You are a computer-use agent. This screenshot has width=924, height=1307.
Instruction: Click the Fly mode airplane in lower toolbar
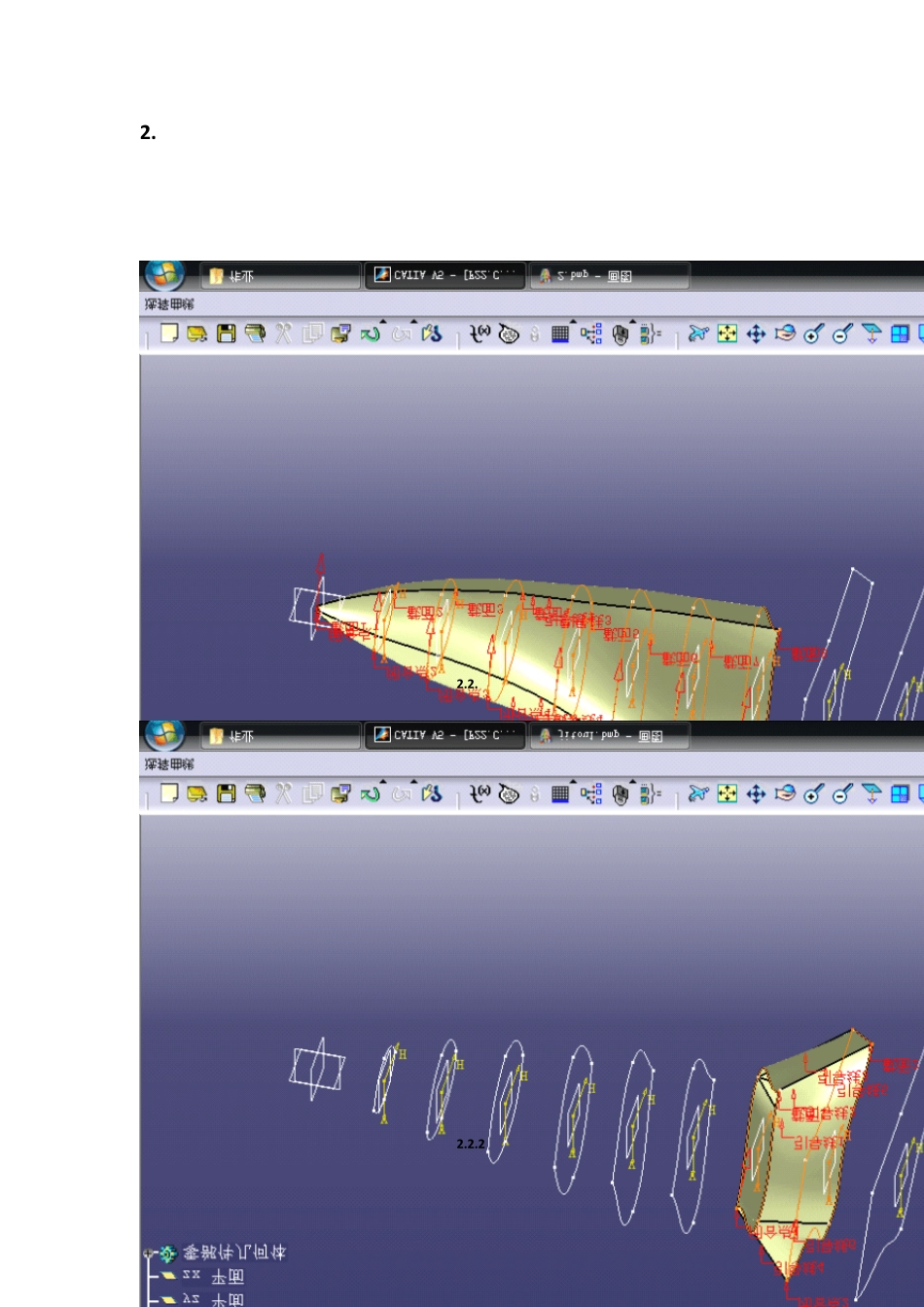[x=698, y=794]
